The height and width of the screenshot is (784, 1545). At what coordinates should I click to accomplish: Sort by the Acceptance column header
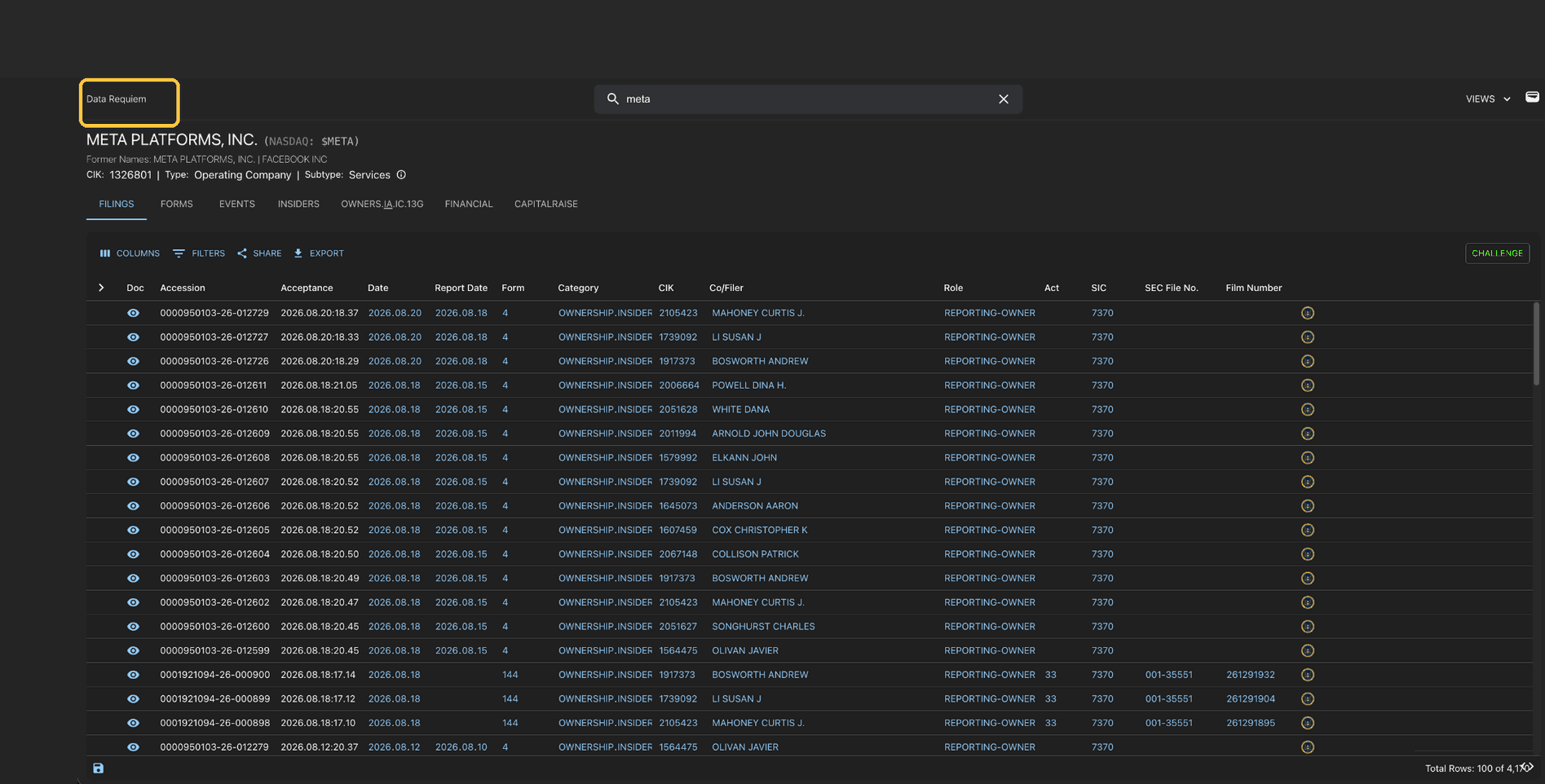click(307, 288)
